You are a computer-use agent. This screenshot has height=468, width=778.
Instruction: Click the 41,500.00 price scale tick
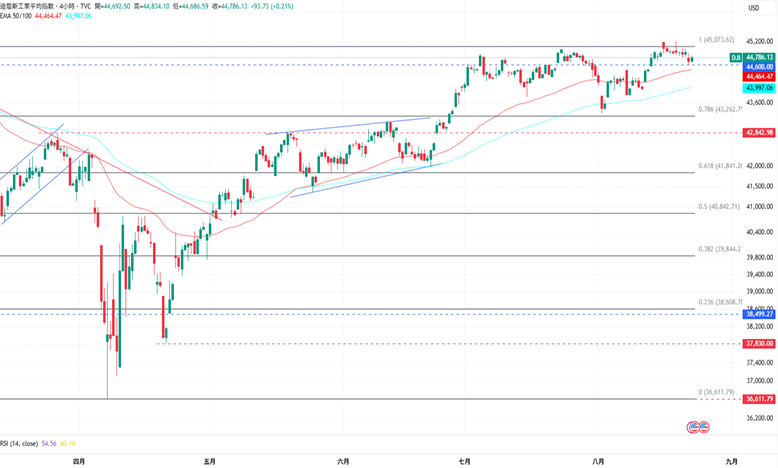760,186
